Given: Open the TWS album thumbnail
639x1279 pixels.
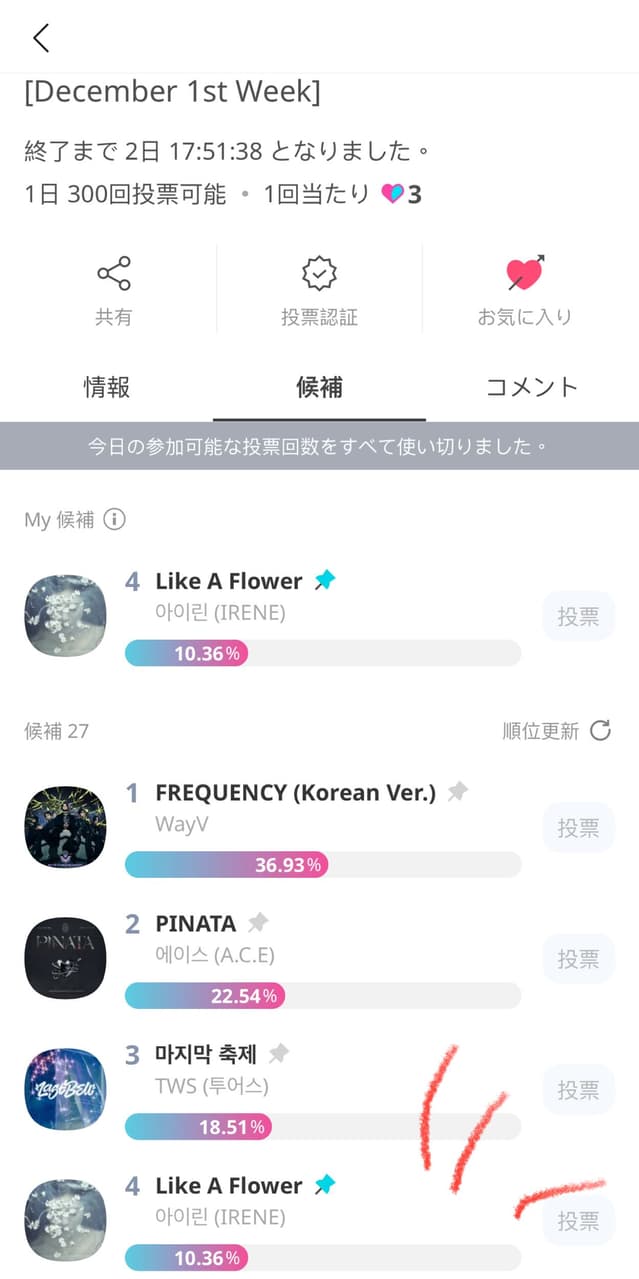Looking at the screenshot, I should pyautogui.click(x=64, y=1089).
